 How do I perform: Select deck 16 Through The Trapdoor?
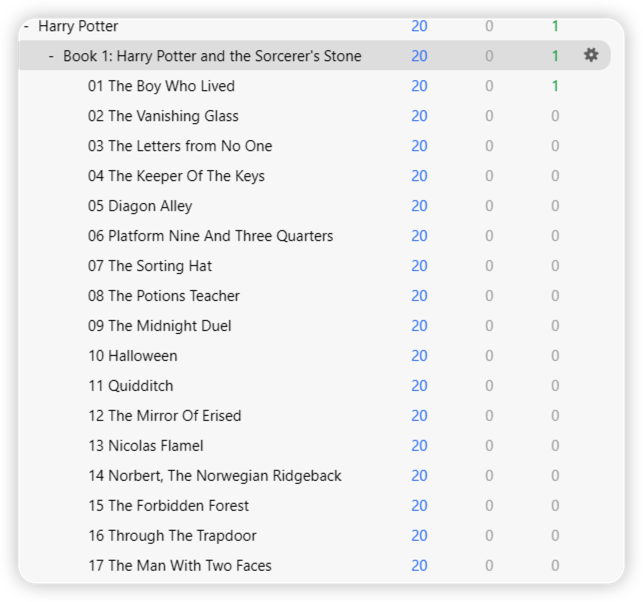(x=173, y=536)
